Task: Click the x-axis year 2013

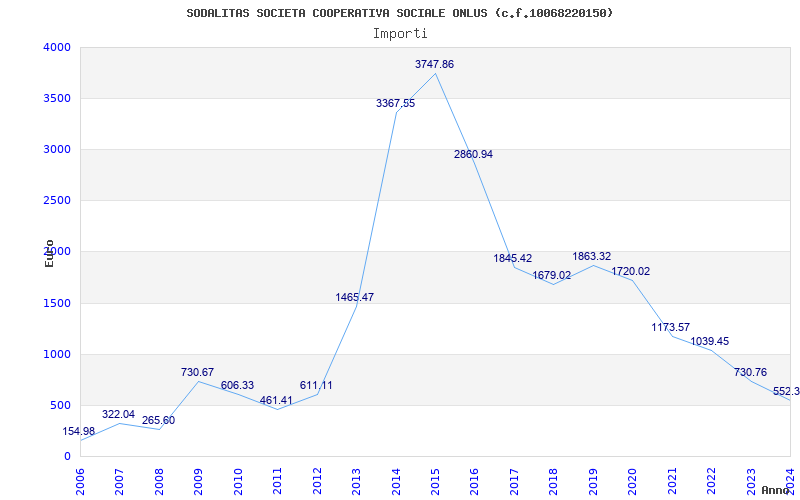Action: coord(356,481)
